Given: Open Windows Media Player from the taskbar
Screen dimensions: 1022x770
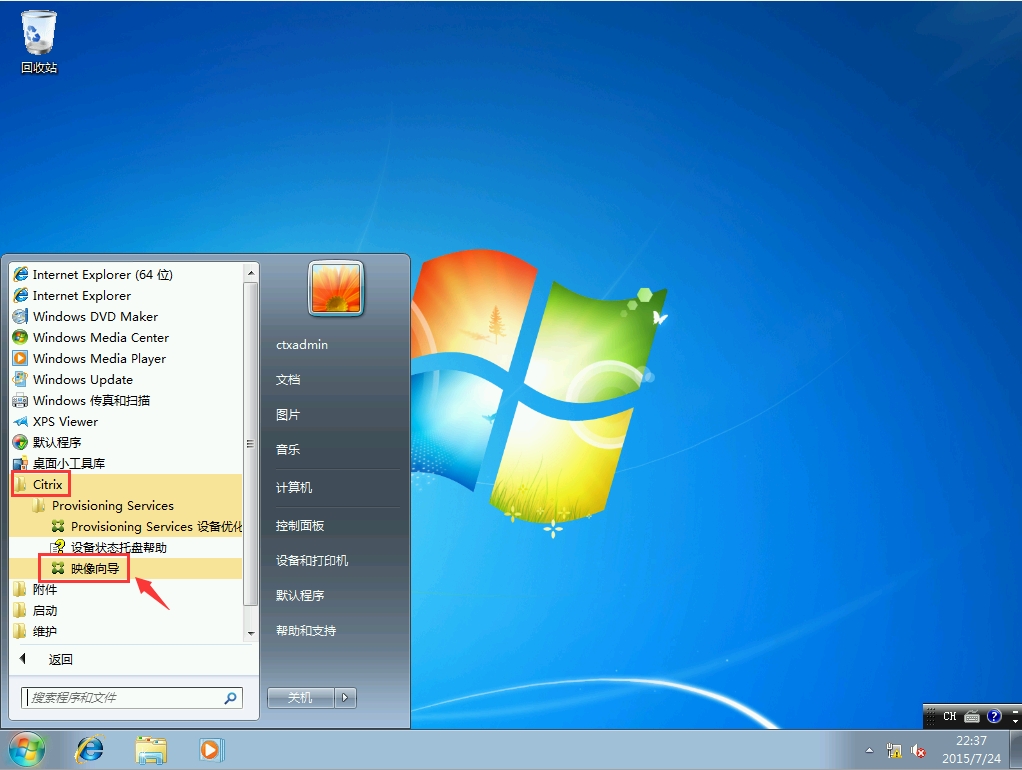Looking at the screenshot, I should [x=211, y=750].
